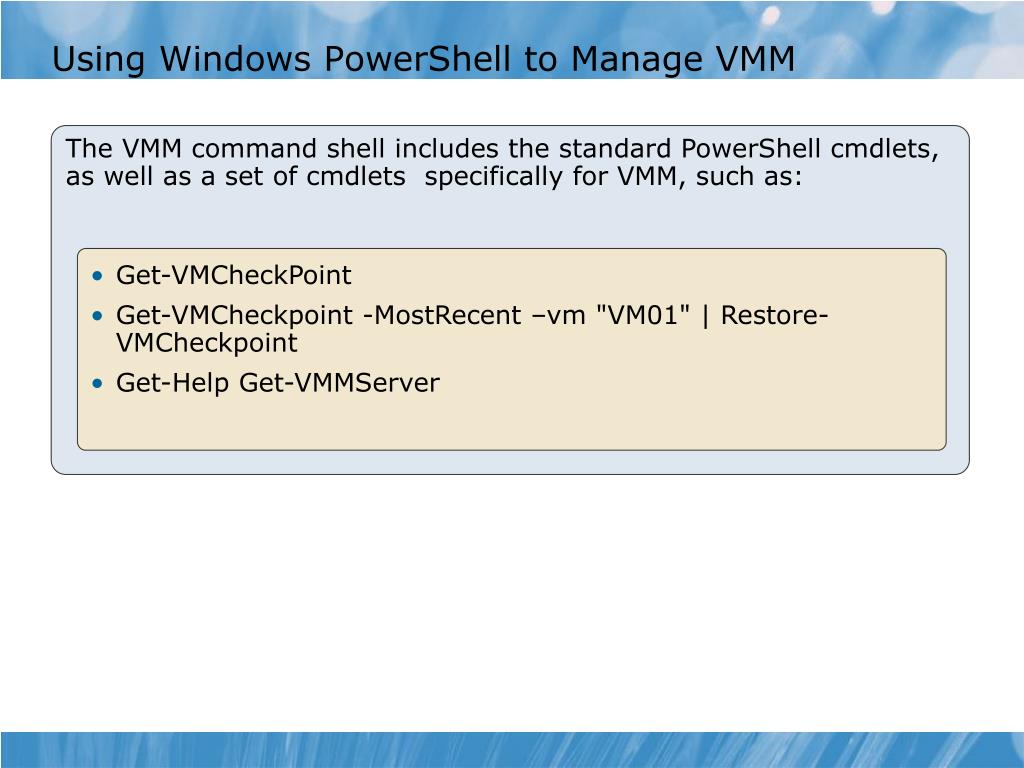Click the bullet dot beside Get-VMCheckPoint
1024x768 pixels.
click(x=98, y=276)
